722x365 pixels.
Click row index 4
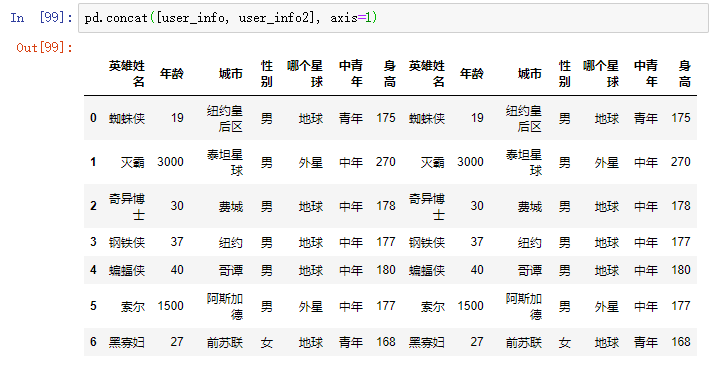pyautogui.click(x=93, y=270)
